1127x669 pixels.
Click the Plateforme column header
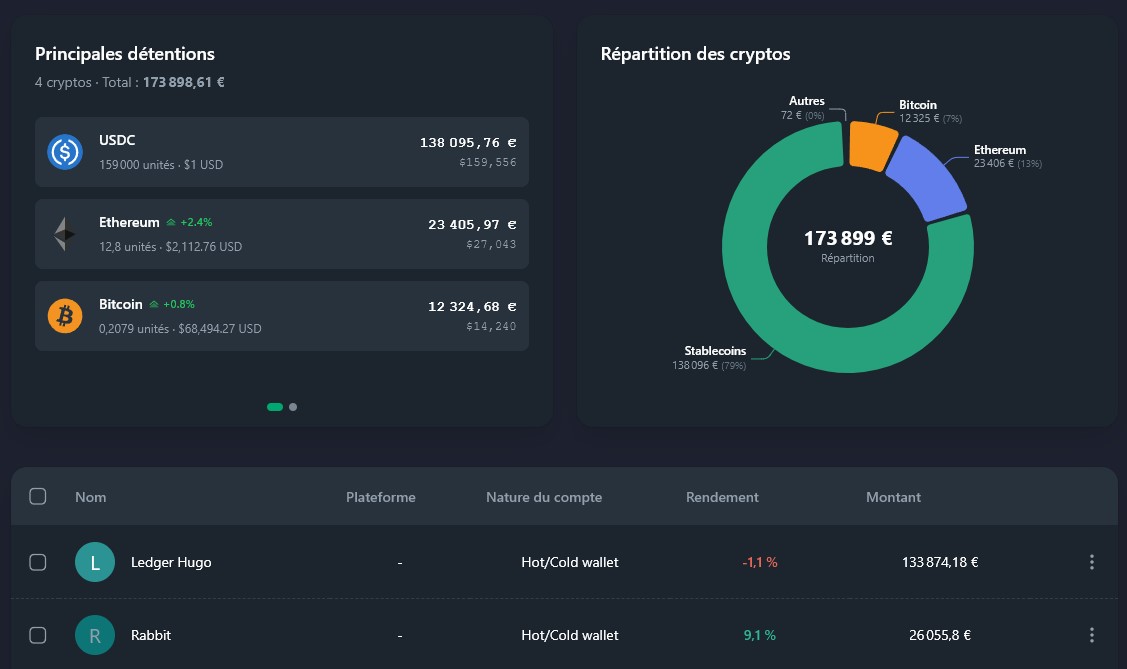[x=381, y=497]
